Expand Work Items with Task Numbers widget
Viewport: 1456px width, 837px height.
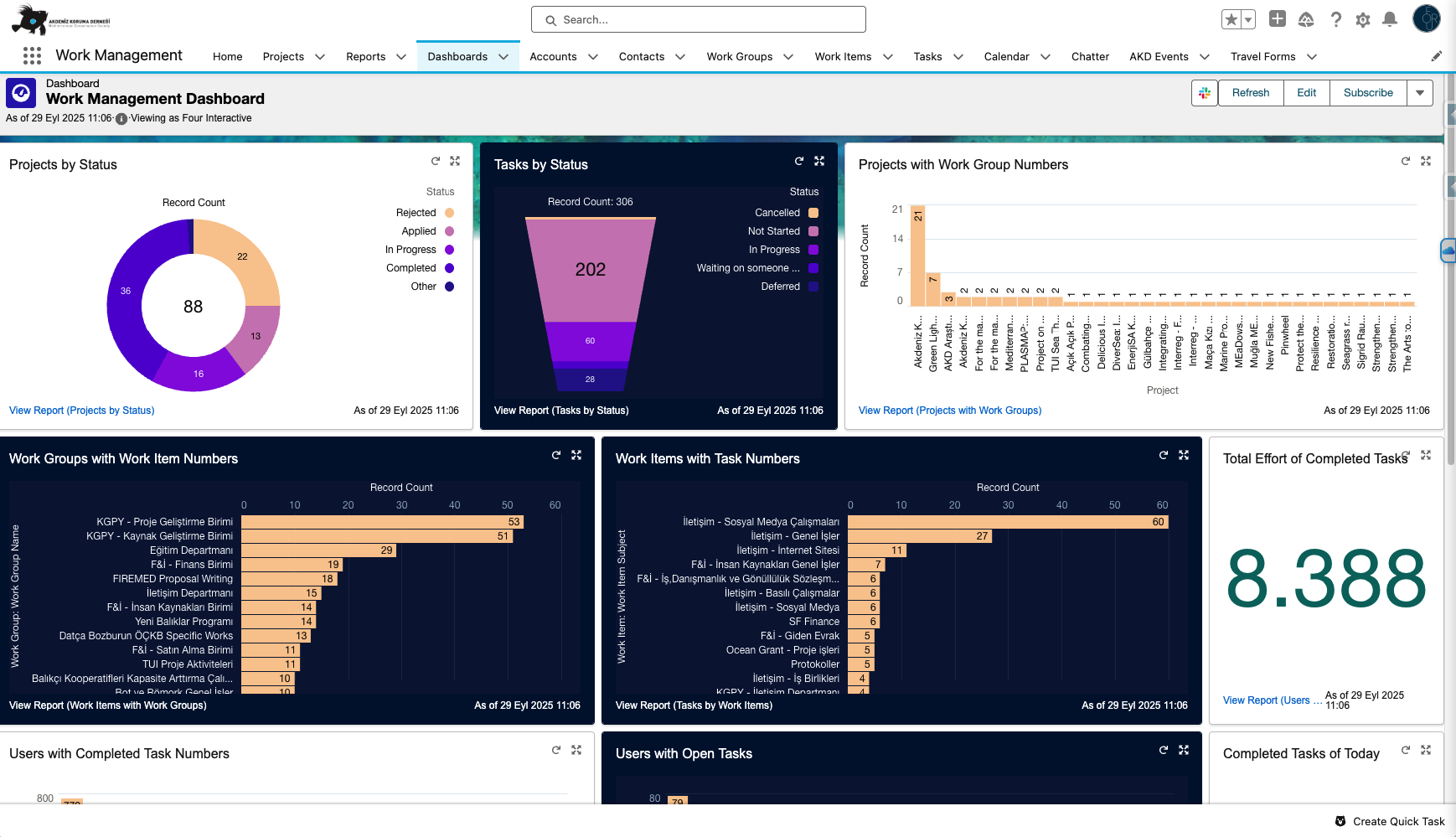click(1184, 455)
